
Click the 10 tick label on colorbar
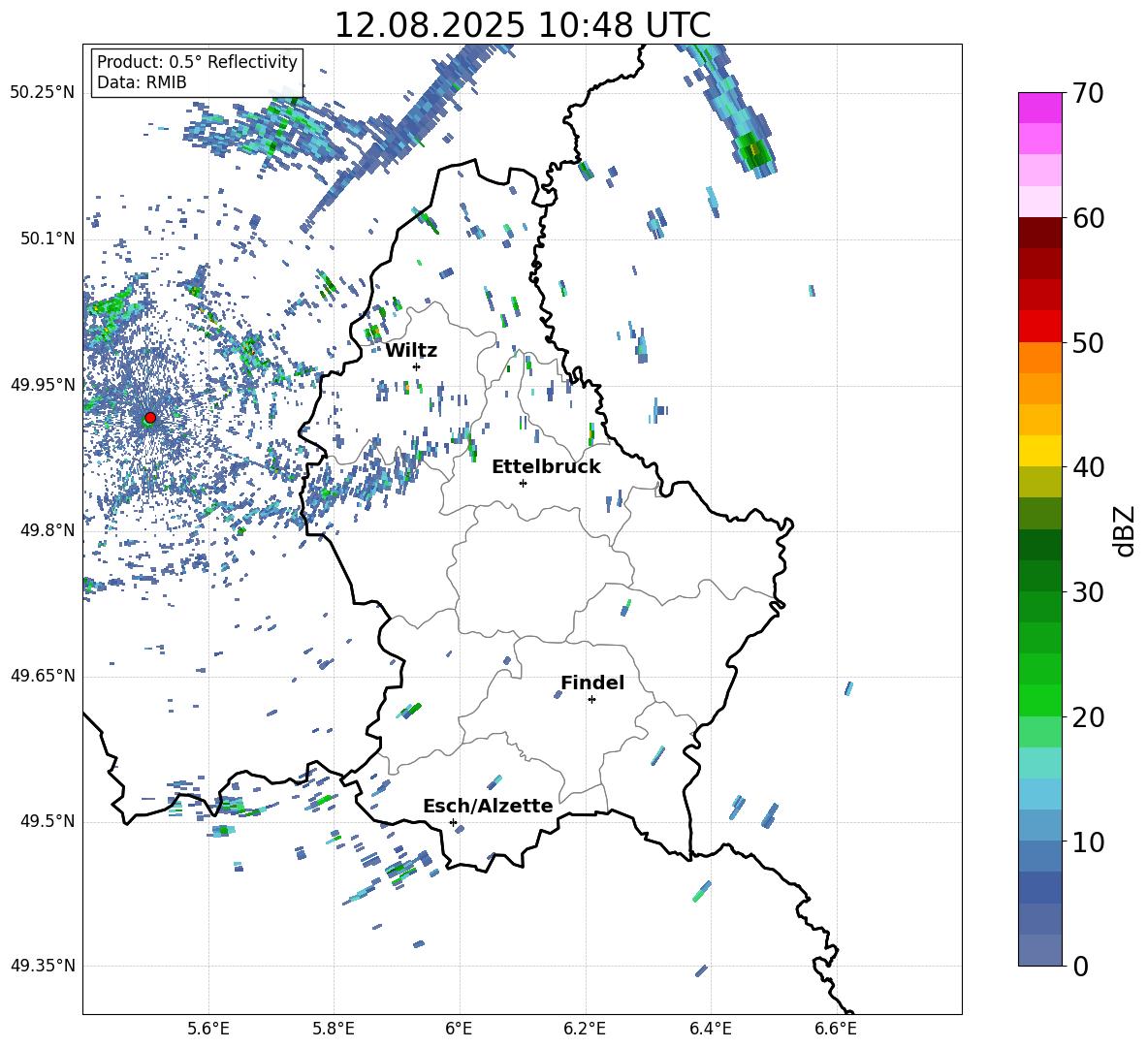(1088, 842)
